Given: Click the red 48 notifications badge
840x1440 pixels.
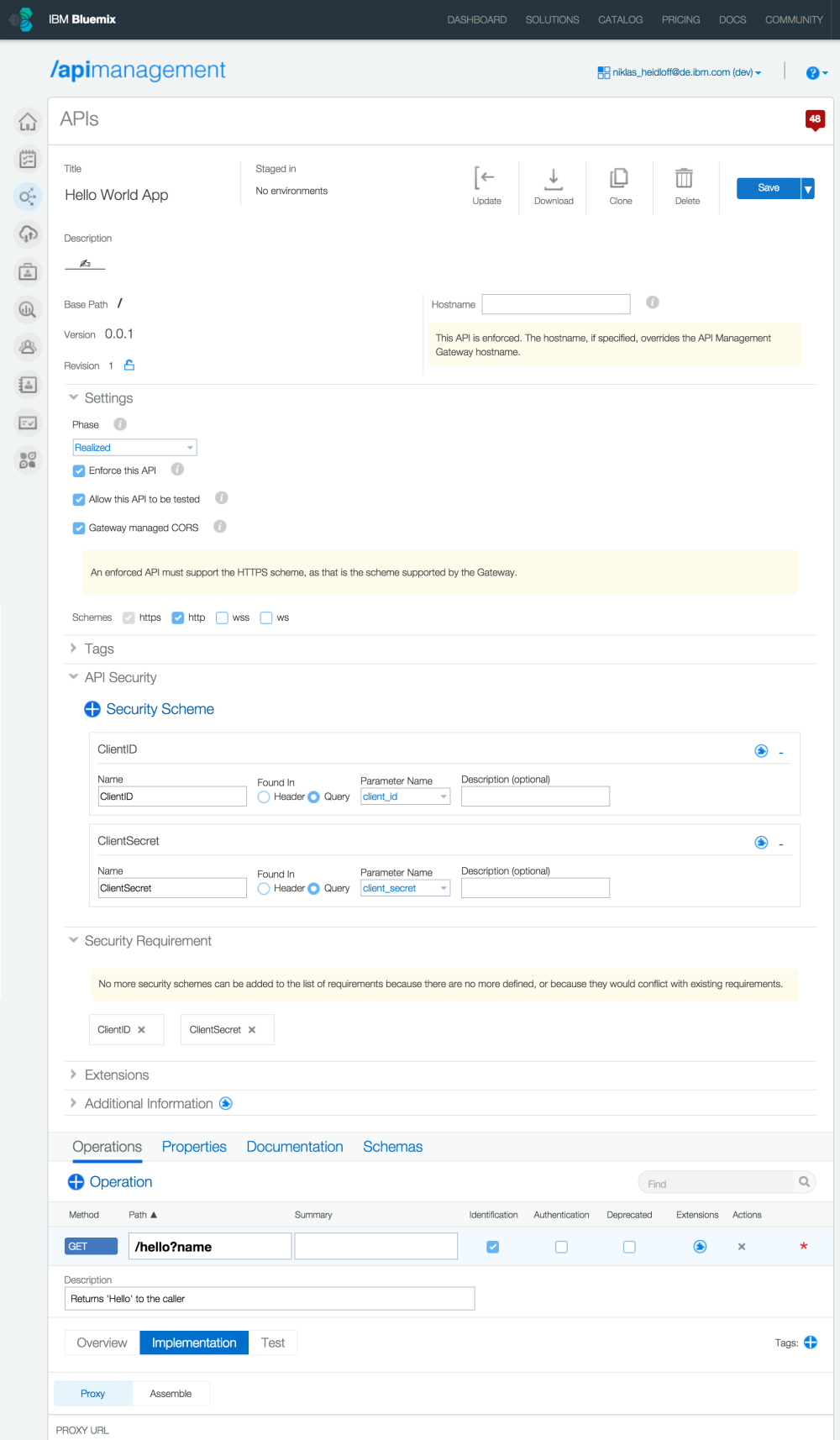Looking at the screenshot, I should click(x=815, y=119).
